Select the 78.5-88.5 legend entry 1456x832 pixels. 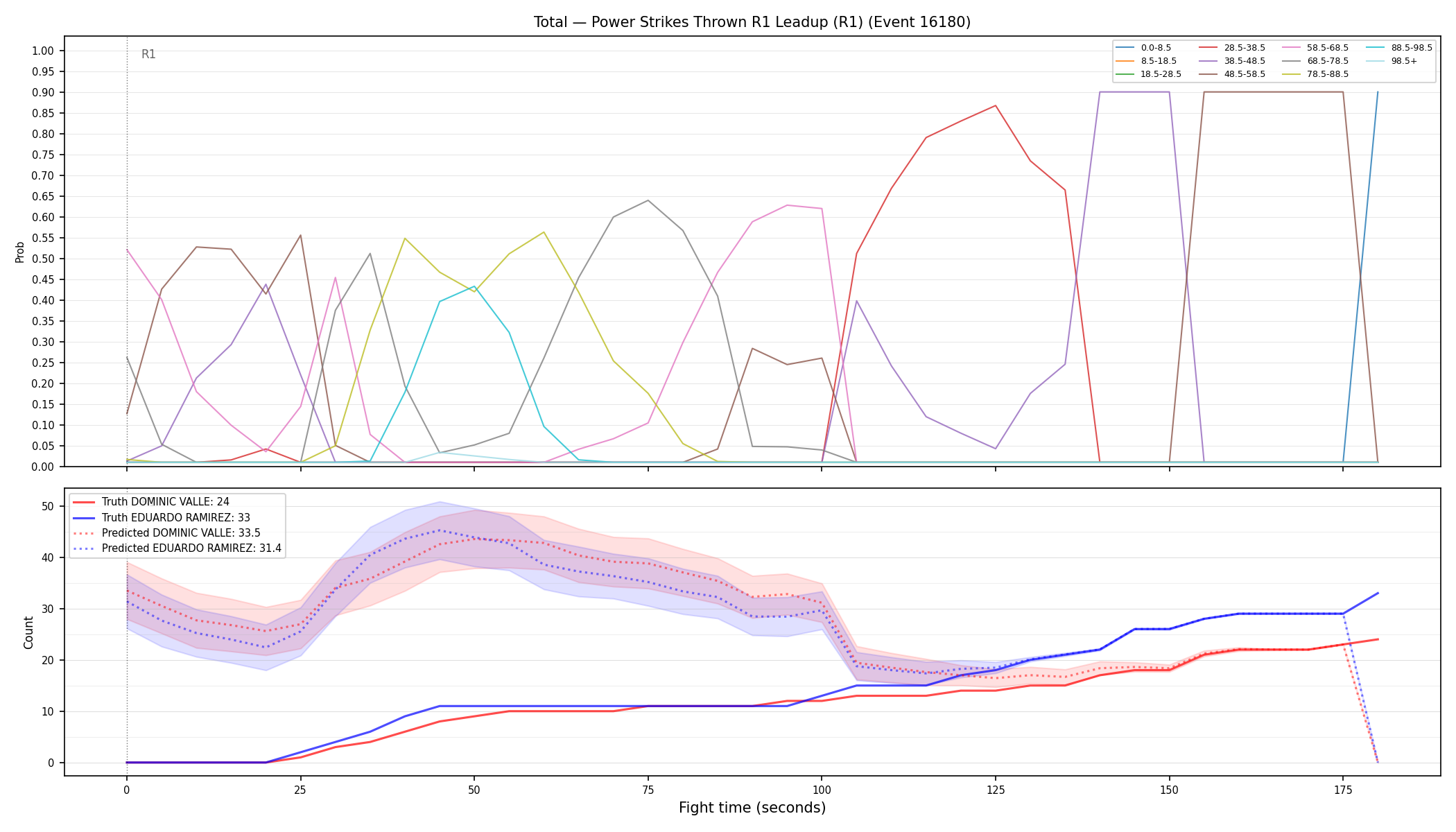(x=1315, y=74)
